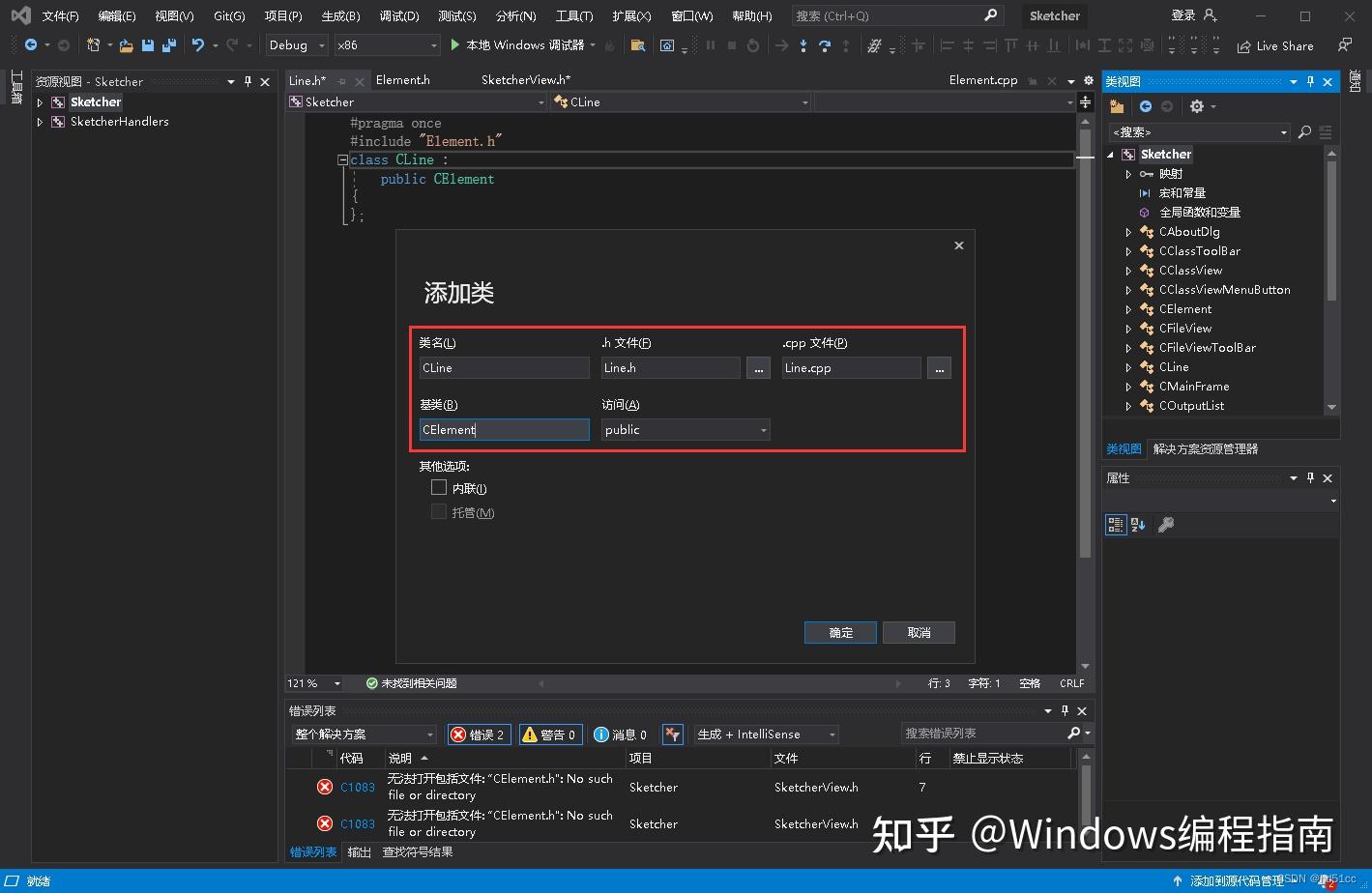Image resolution: width=1372 pixels, height=893 pixels.
Task: Open the 访问(A) access dropdown showing public
Action: click(685, 429)
